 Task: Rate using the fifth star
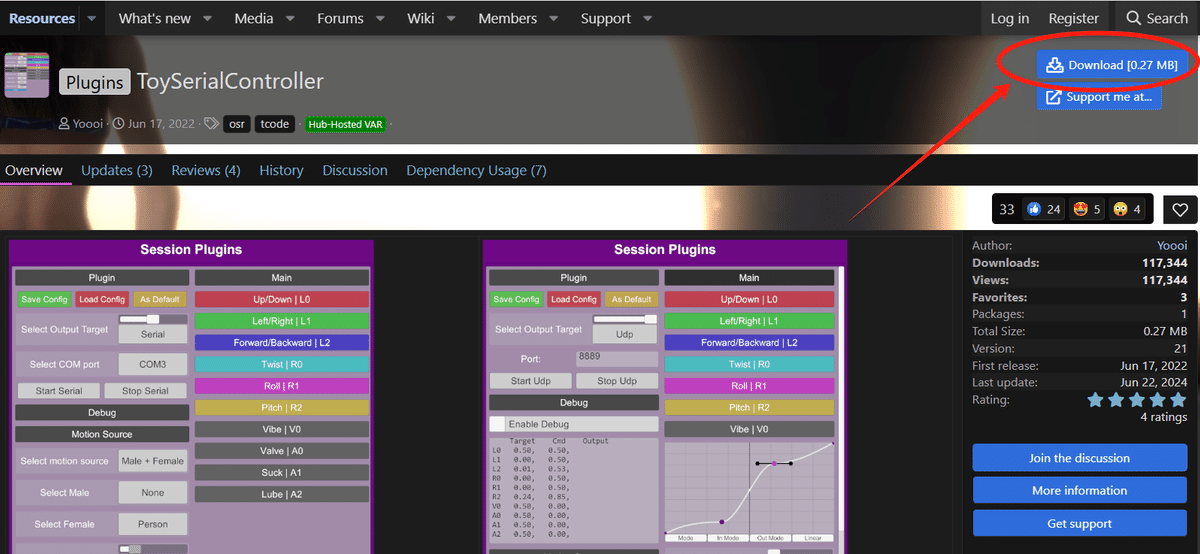1179,400
